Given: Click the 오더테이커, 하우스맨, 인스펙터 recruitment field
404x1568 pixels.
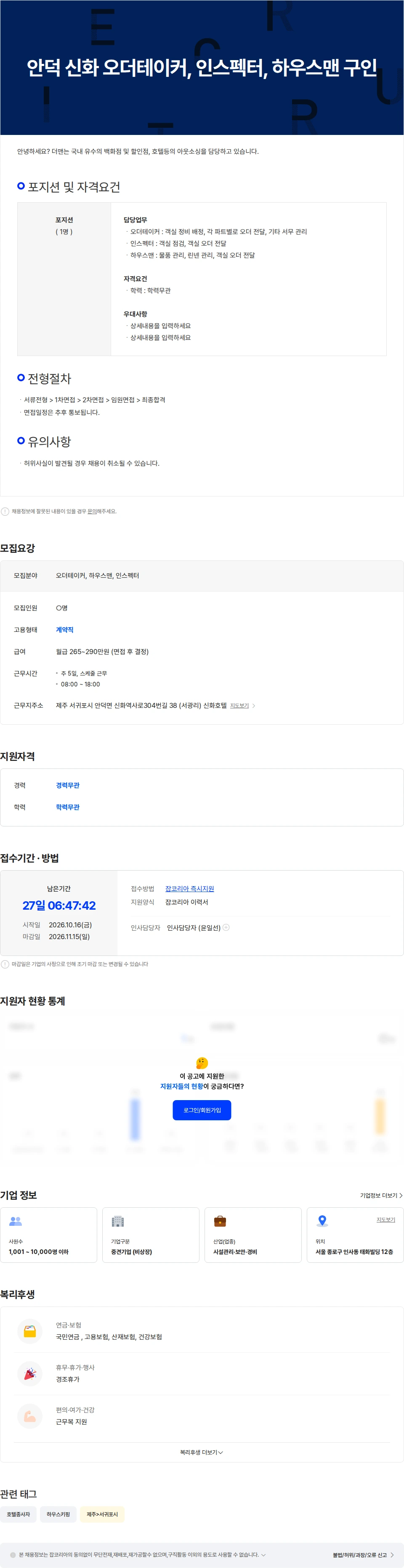Looking at the screenshot, I should 98,575.
